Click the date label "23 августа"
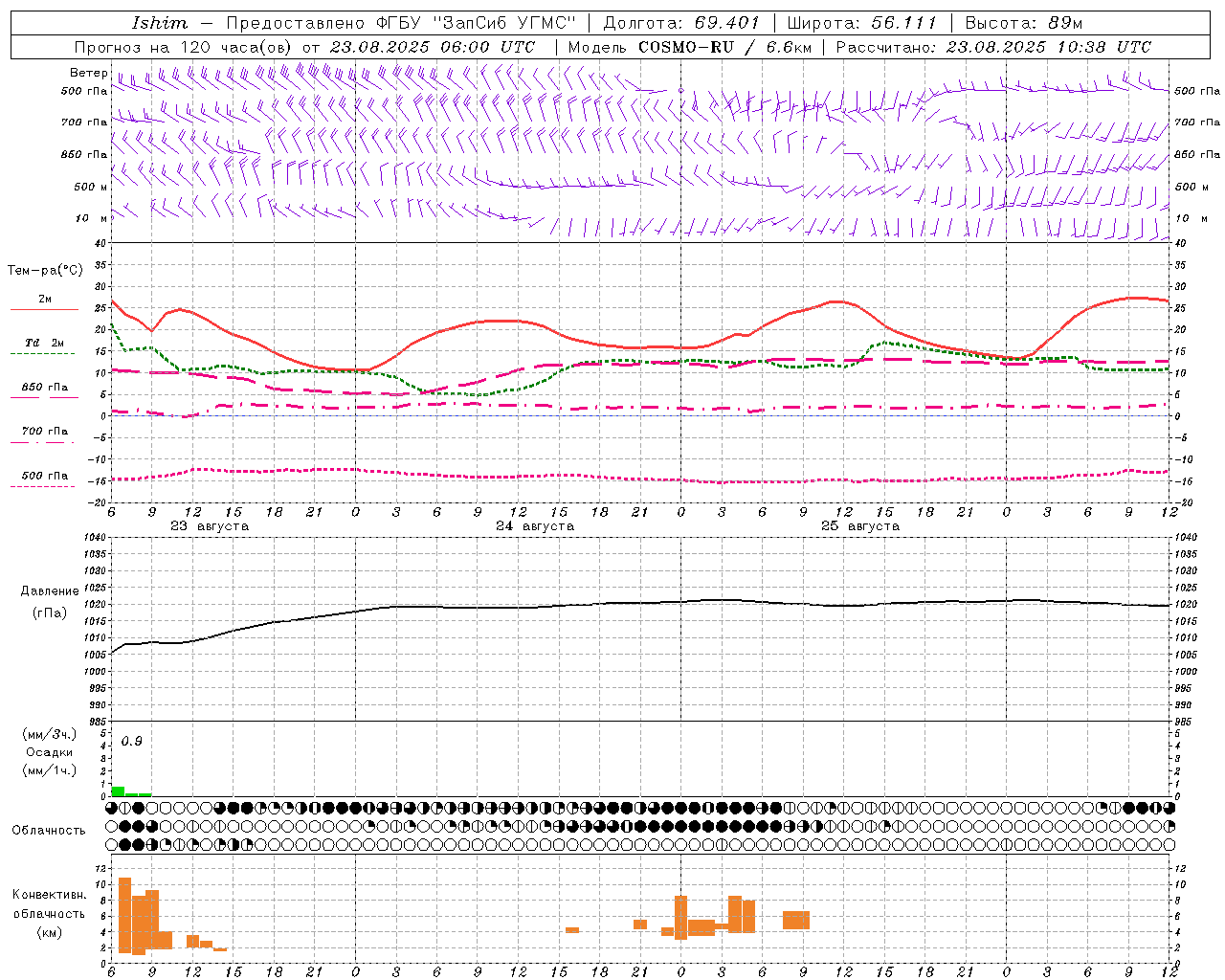Viewport: 1225px width, 980px height. [x=210, y=526]
